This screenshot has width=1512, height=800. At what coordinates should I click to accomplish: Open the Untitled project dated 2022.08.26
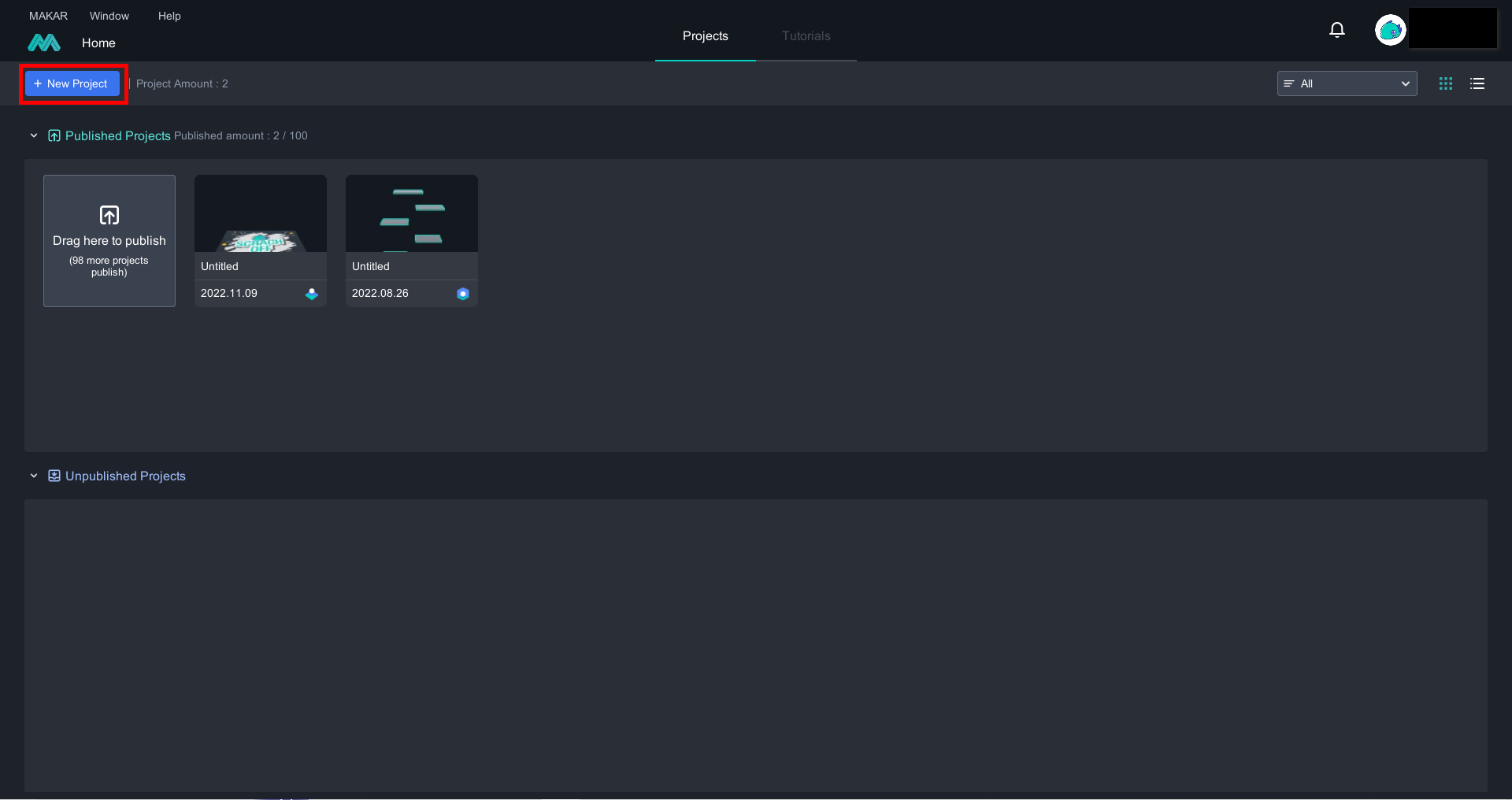click(412, 214)
